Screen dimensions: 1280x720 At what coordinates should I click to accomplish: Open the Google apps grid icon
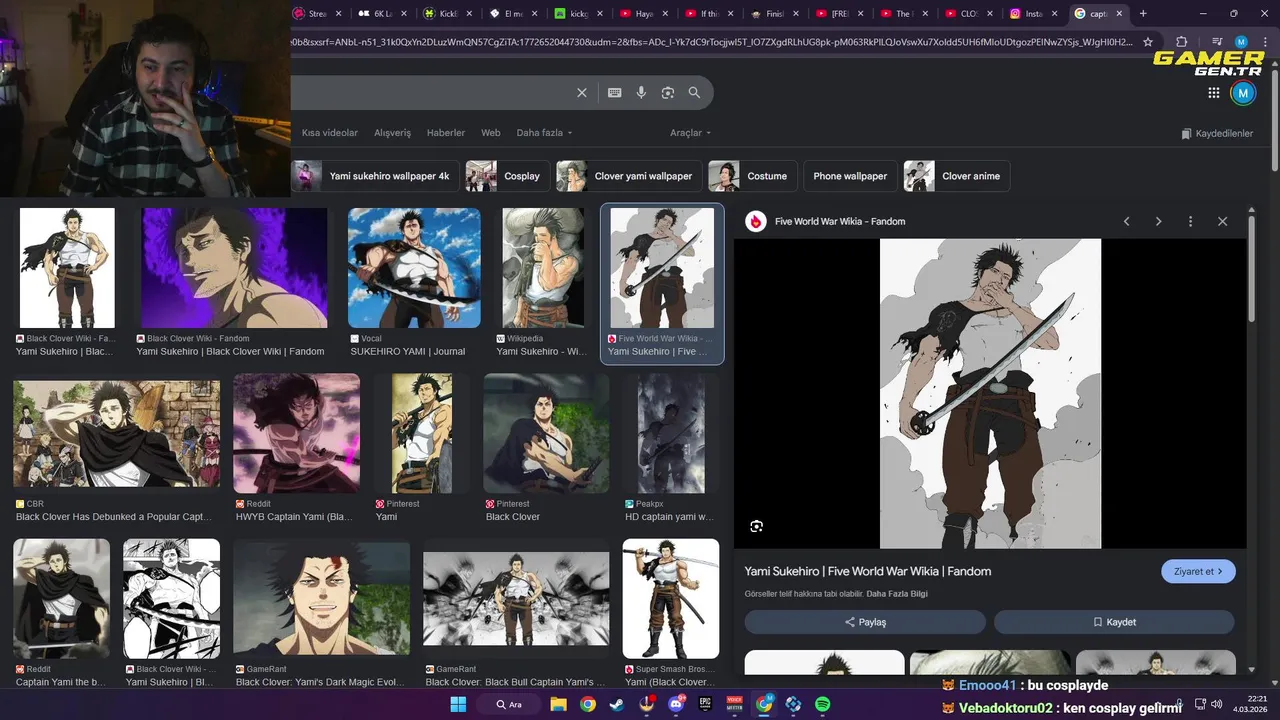pos(1214,93)
